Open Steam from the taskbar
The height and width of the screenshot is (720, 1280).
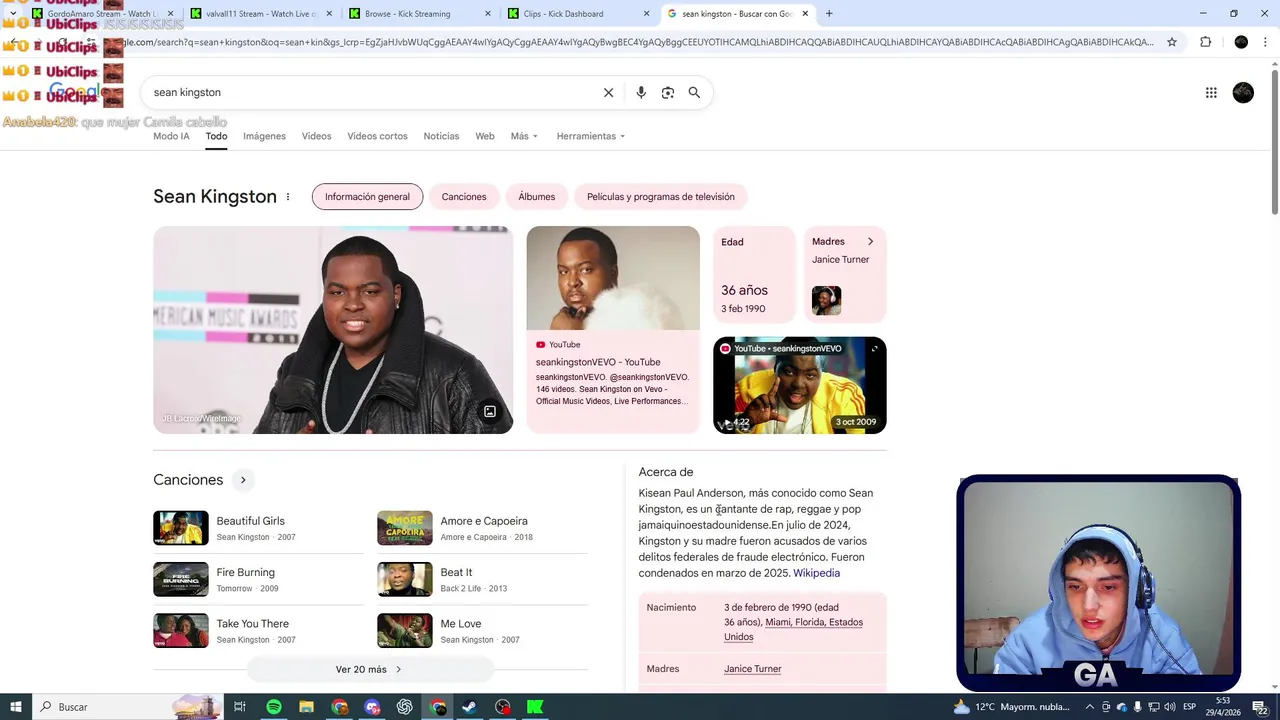point(469,707)
